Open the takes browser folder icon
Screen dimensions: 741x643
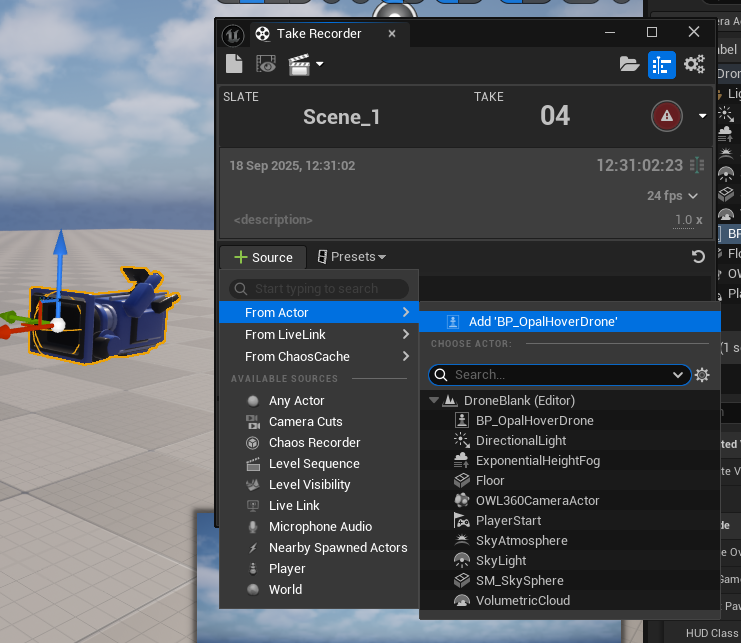(x=629, y=65)
